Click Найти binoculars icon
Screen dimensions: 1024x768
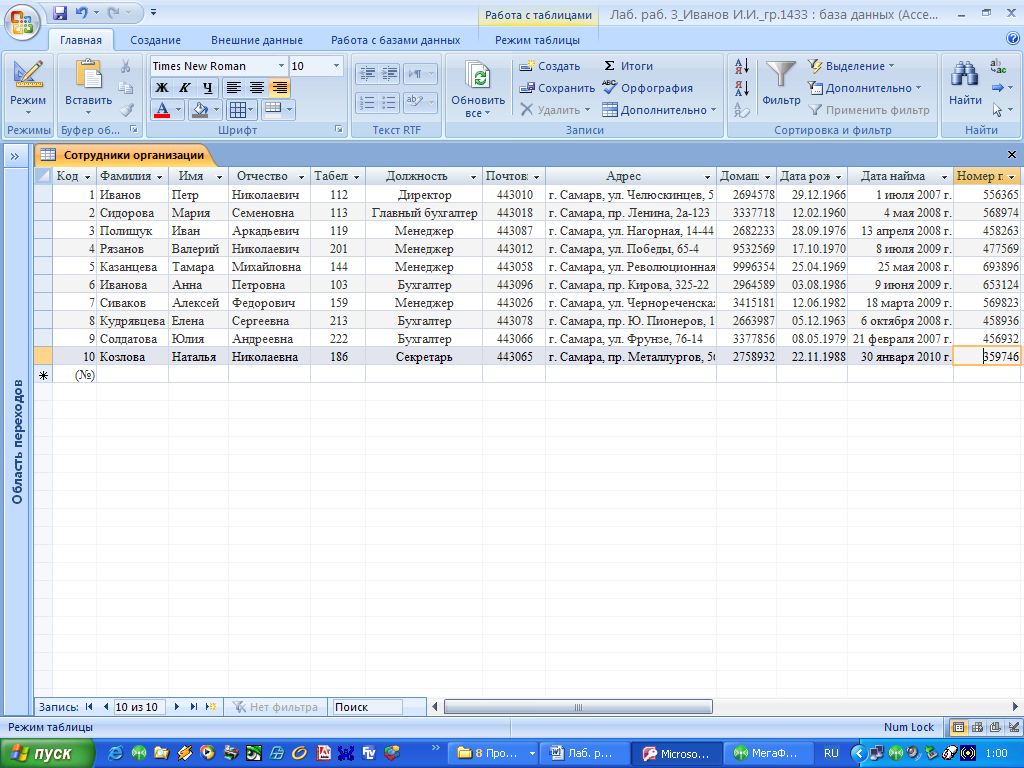pyautogui.click(x=965, y=74)
